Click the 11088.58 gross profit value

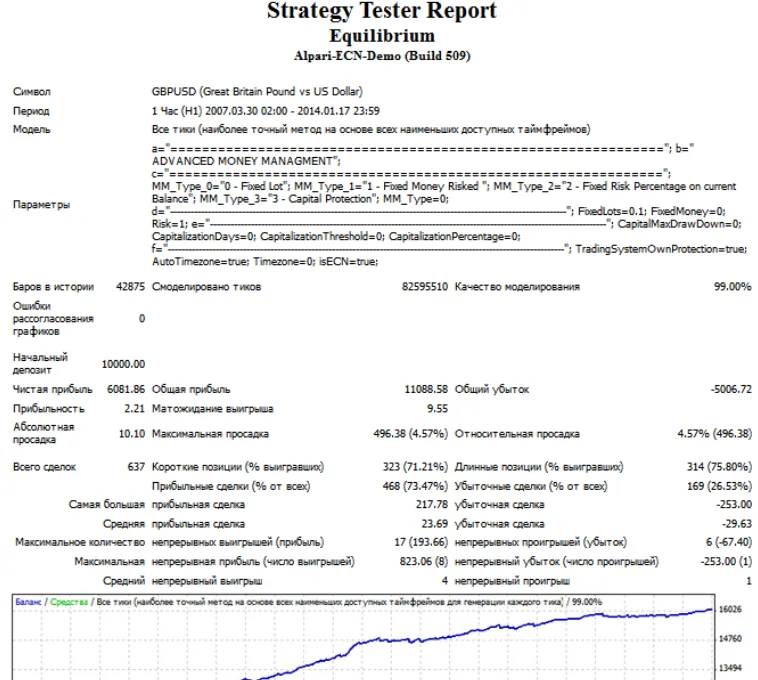[x=426, y=389]
